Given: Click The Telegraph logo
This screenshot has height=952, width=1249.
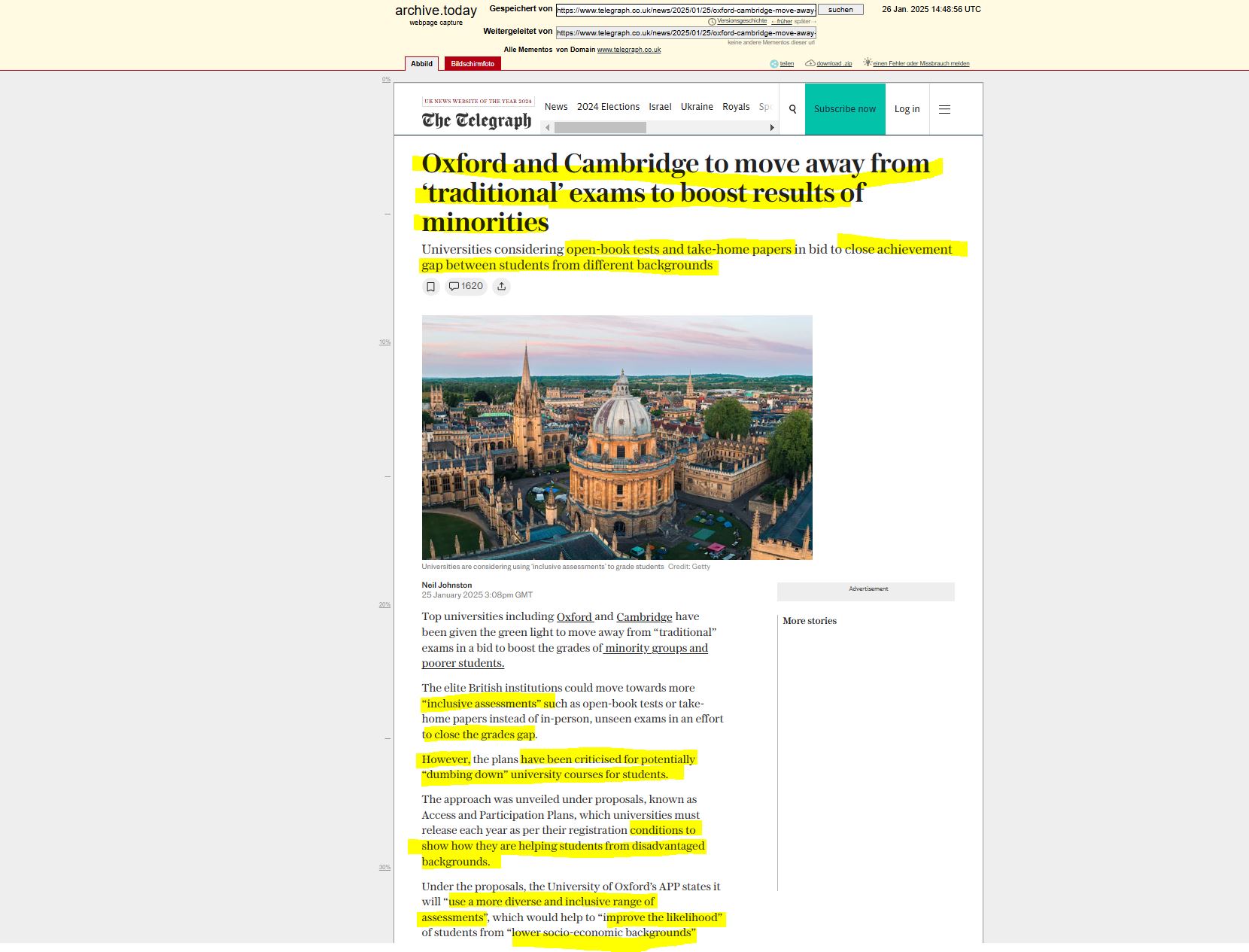Looking at the screenshot, I should pyautogui.click(x=476, y=120).
